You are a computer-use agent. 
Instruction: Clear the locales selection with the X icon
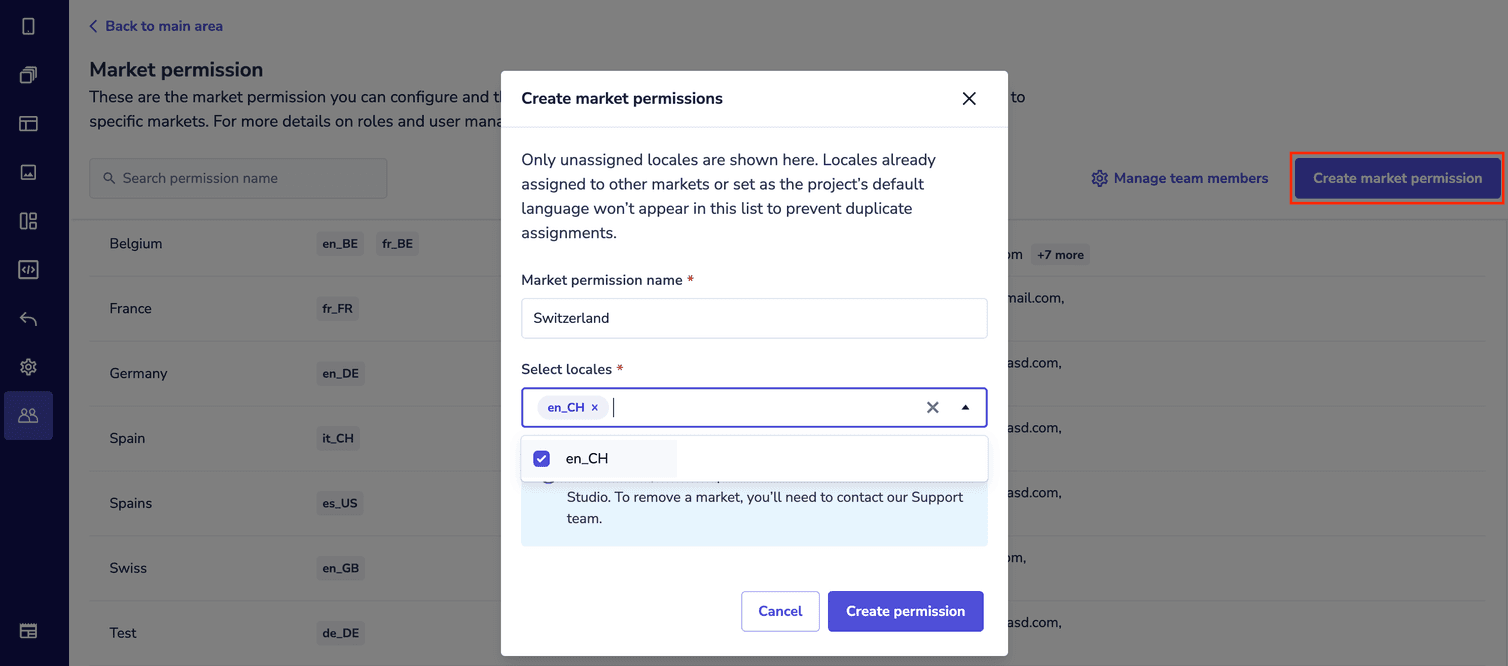[x=932, y=407]
